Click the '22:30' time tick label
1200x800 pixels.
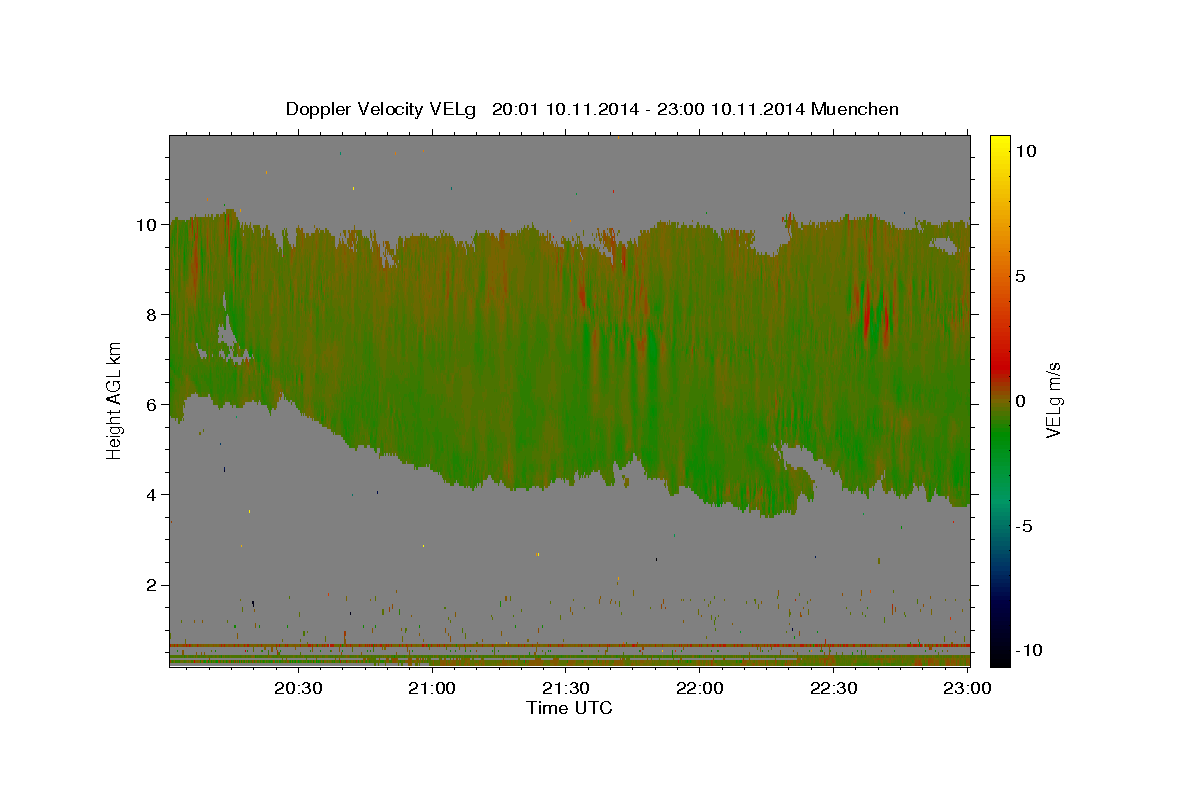click(x=833, y=688)
